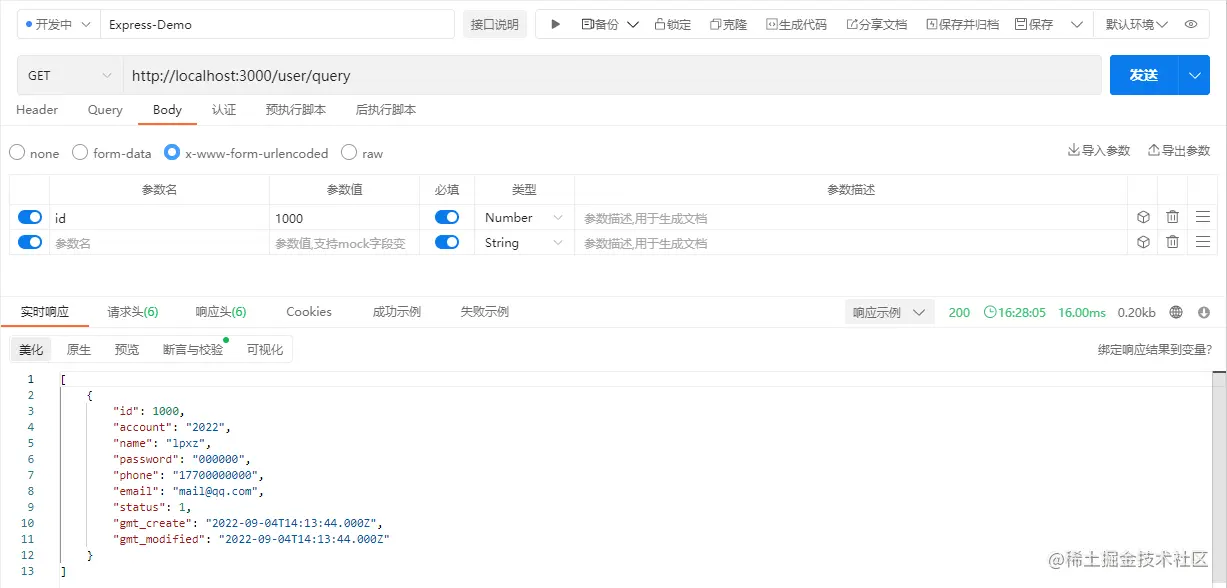1227x588 pixels.
Task: Click the 分享文档 share document button
Action: click(876, 24)
